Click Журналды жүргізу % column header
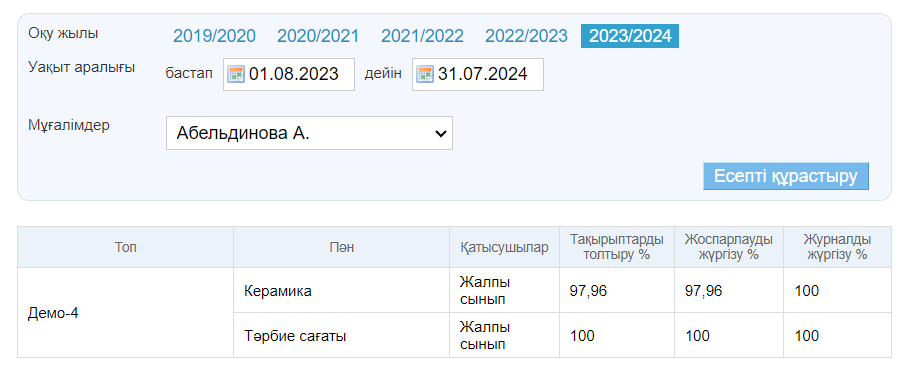Image resolution: width=903 pixels, height=369 pixels. pos(837,247)
